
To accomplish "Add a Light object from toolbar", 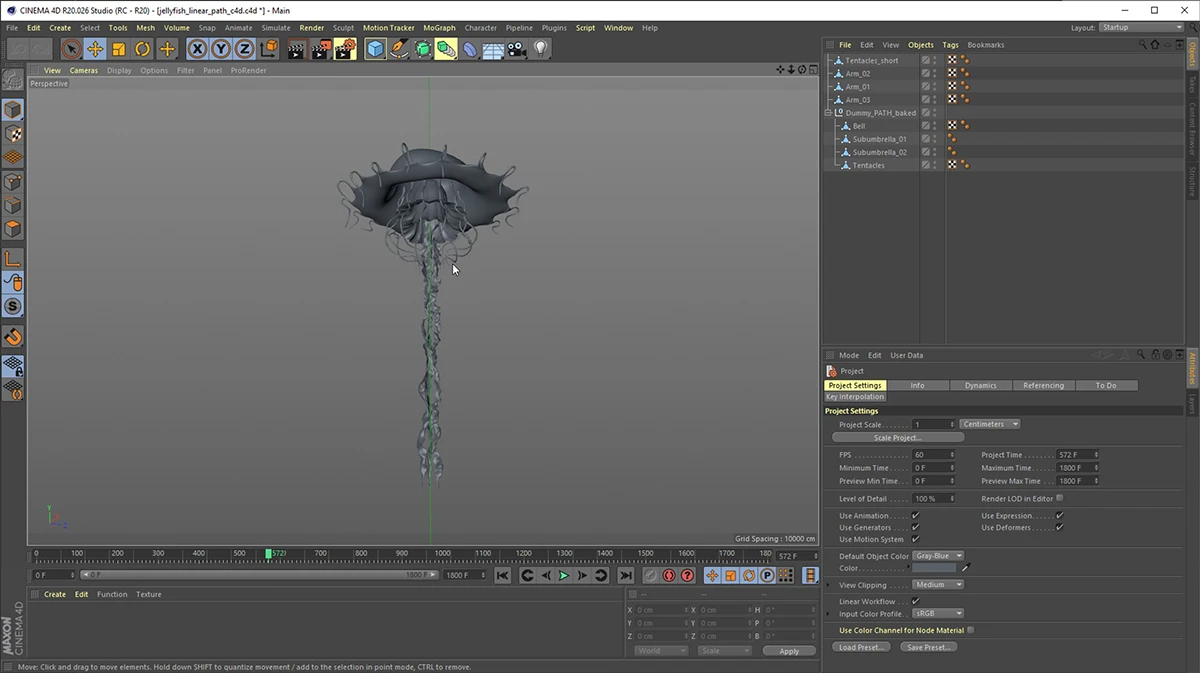I will click(541, 49).
